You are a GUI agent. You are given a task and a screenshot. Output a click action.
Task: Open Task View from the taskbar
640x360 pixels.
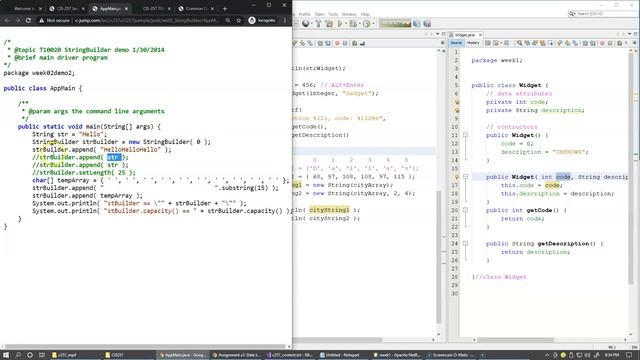point(42,355)
